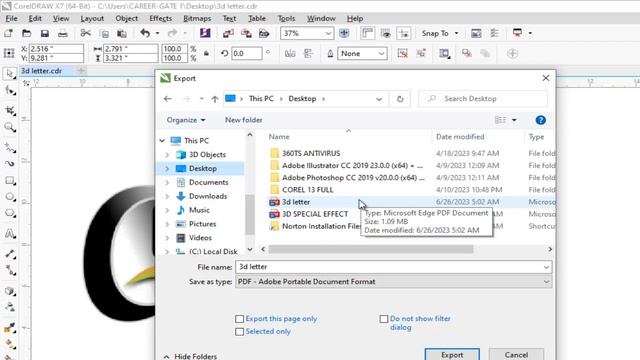Click the Paste clipboard icon
The width and height of the screenshot is (640, 360).
122,33
